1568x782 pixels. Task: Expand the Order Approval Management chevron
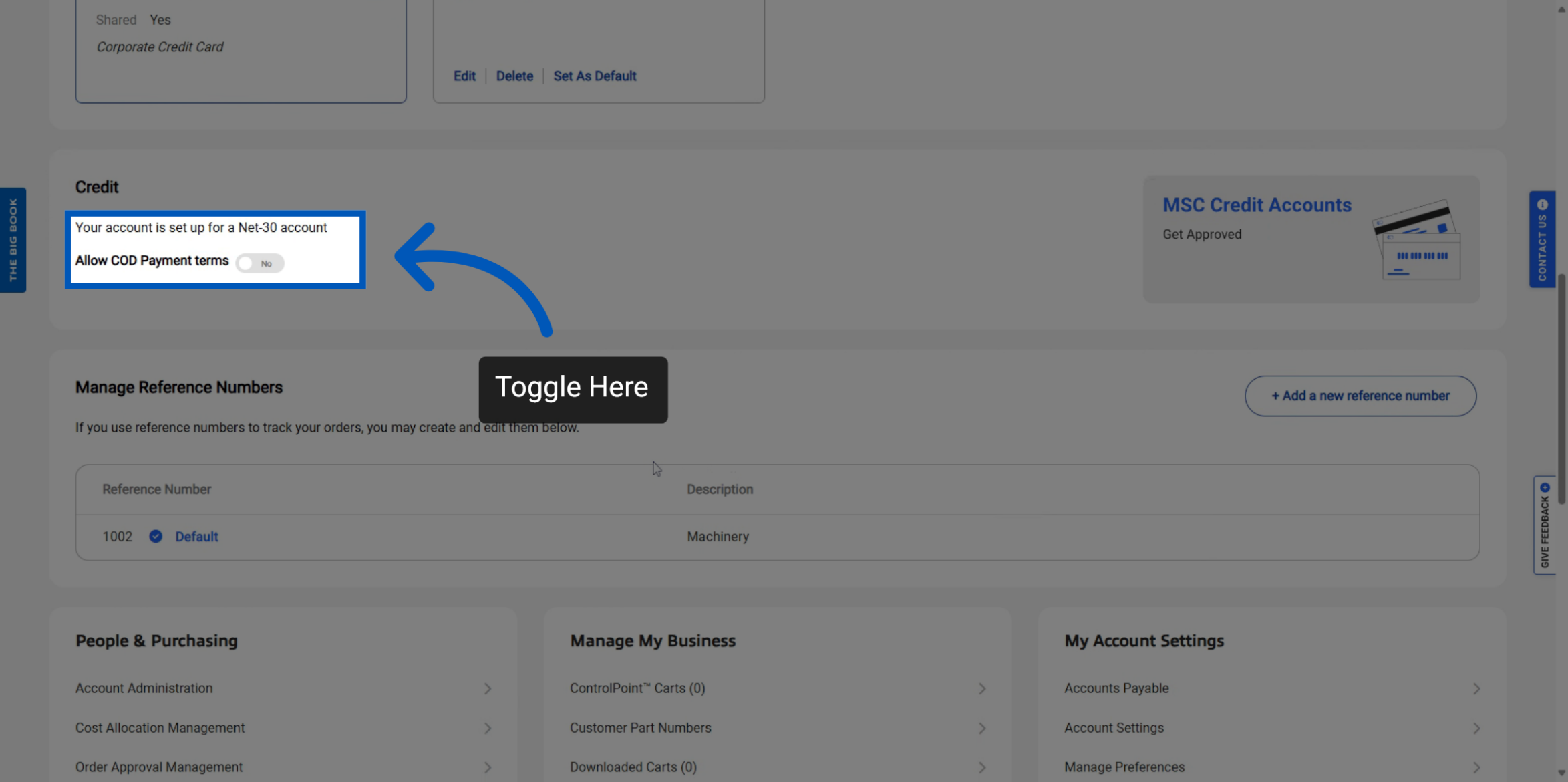(x=488, y=767)
